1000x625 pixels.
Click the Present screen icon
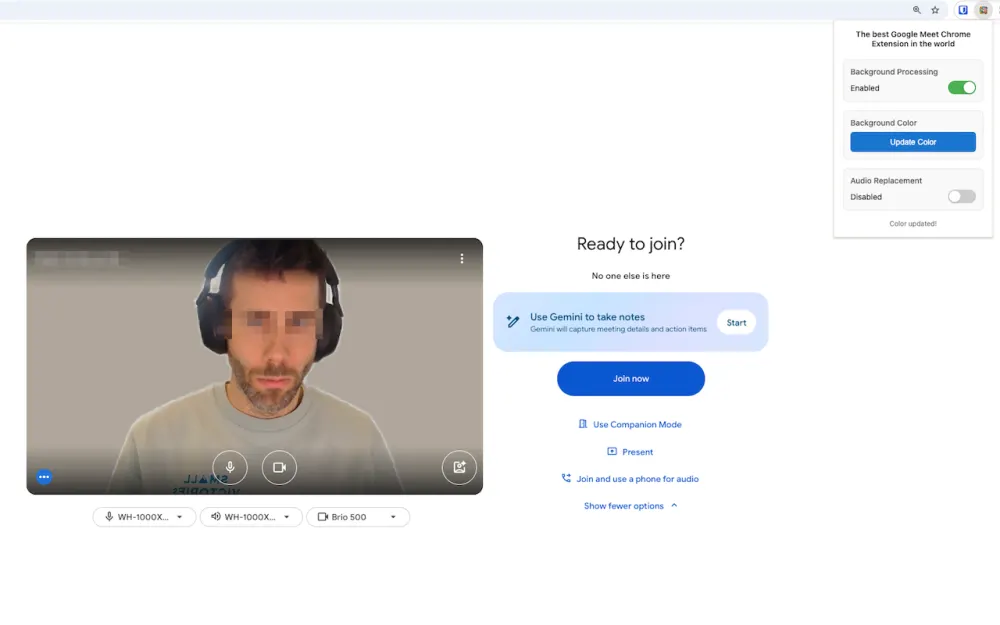(x=612, y=452)
